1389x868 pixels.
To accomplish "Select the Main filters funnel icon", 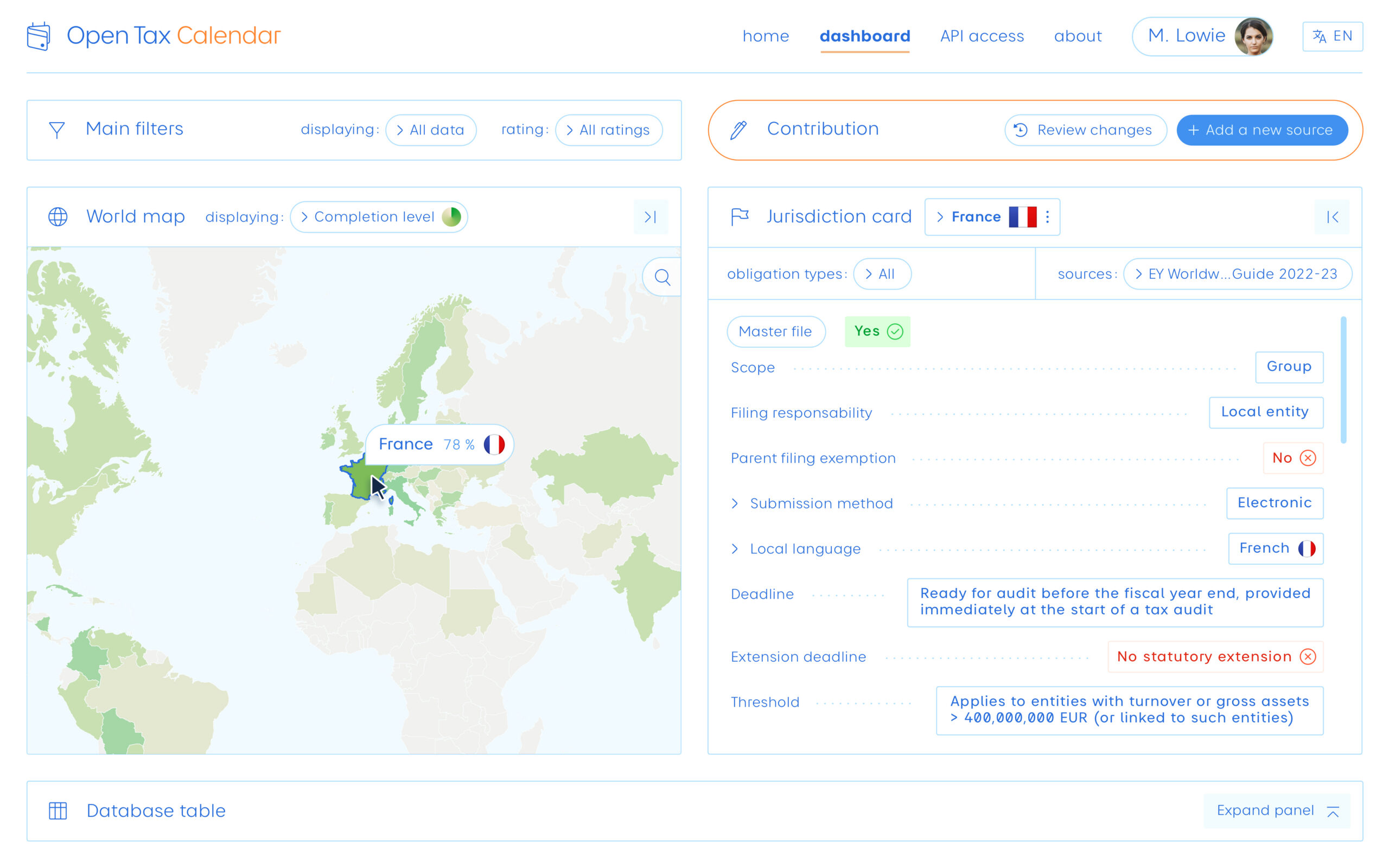I will click(57, 129).
